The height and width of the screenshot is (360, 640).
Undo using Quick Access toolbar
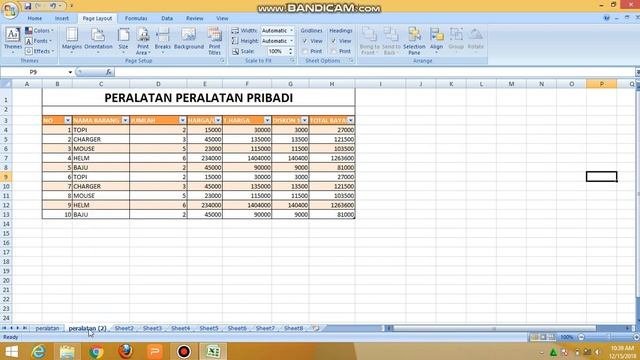pyautogui.click(x=53, y=6)
